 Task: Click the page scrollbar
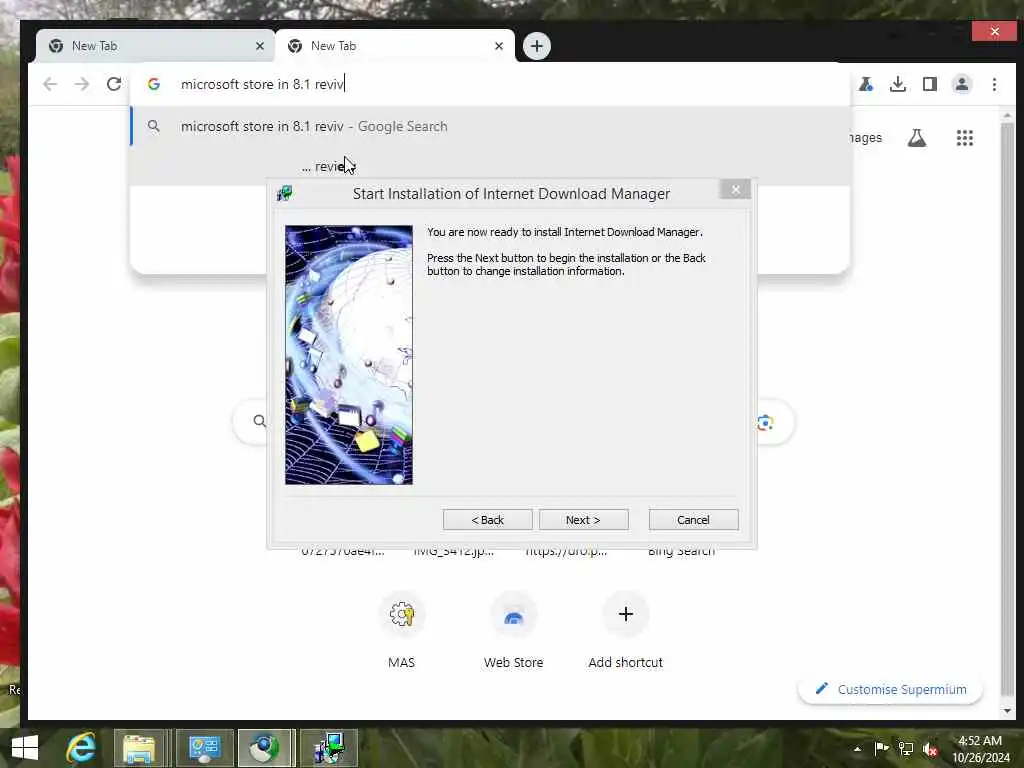1007,411
